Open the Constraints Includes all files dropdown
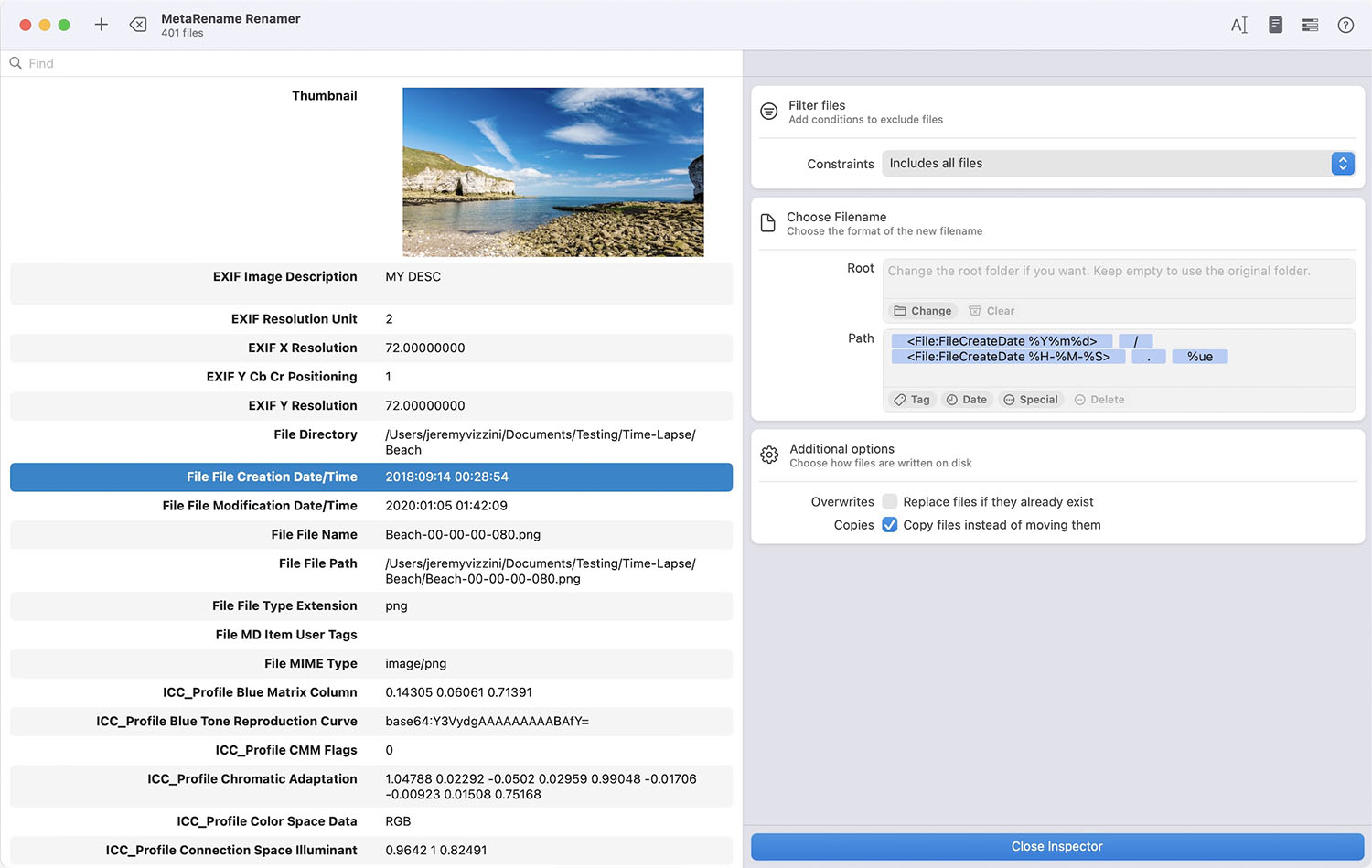Viewport: 1372px width, 868px height. pos(1342,164)
